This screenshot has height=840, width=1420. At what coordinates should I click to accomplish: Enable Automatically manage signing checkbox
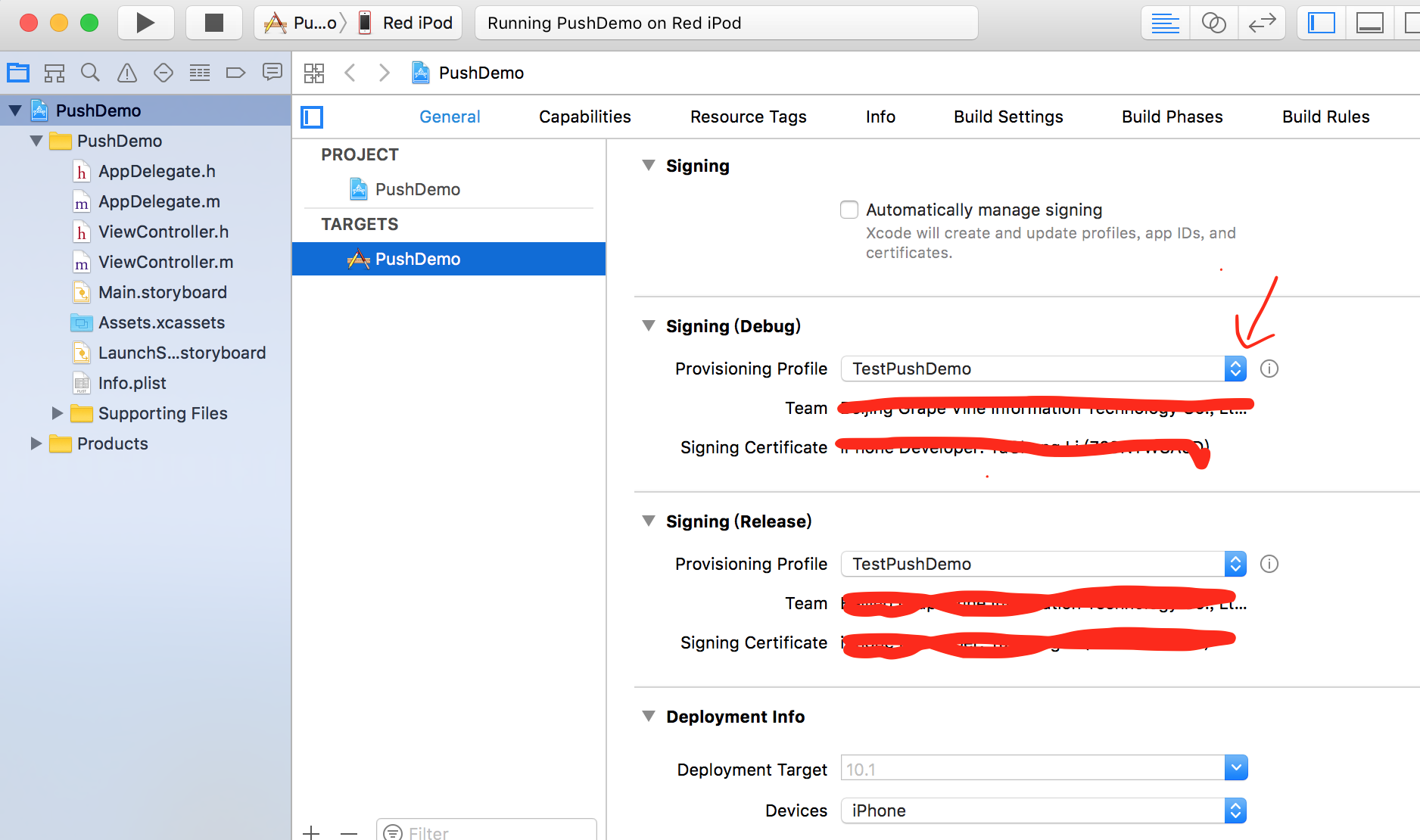click(849, 210)
